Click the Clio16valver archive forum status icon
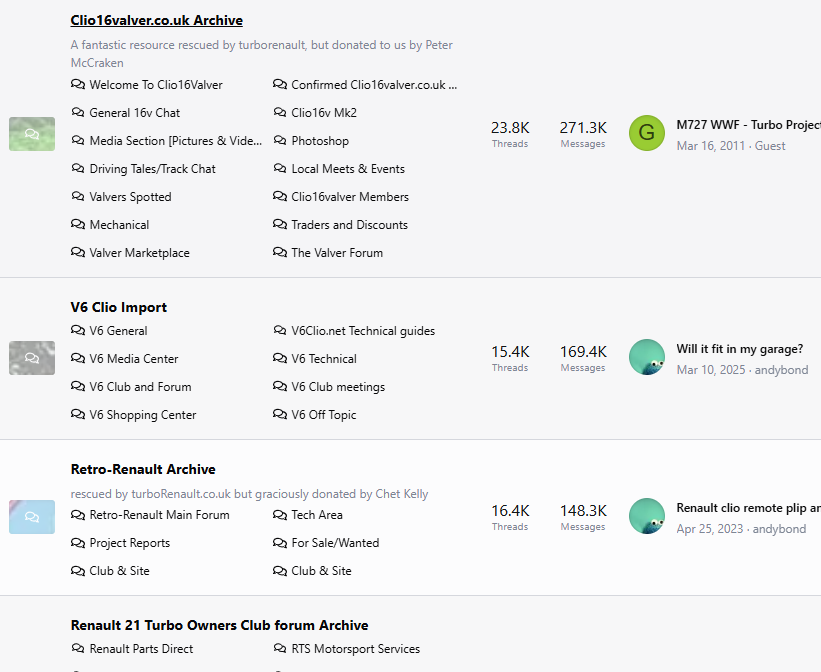The image size is (821, 672). (x=32, y=134)
